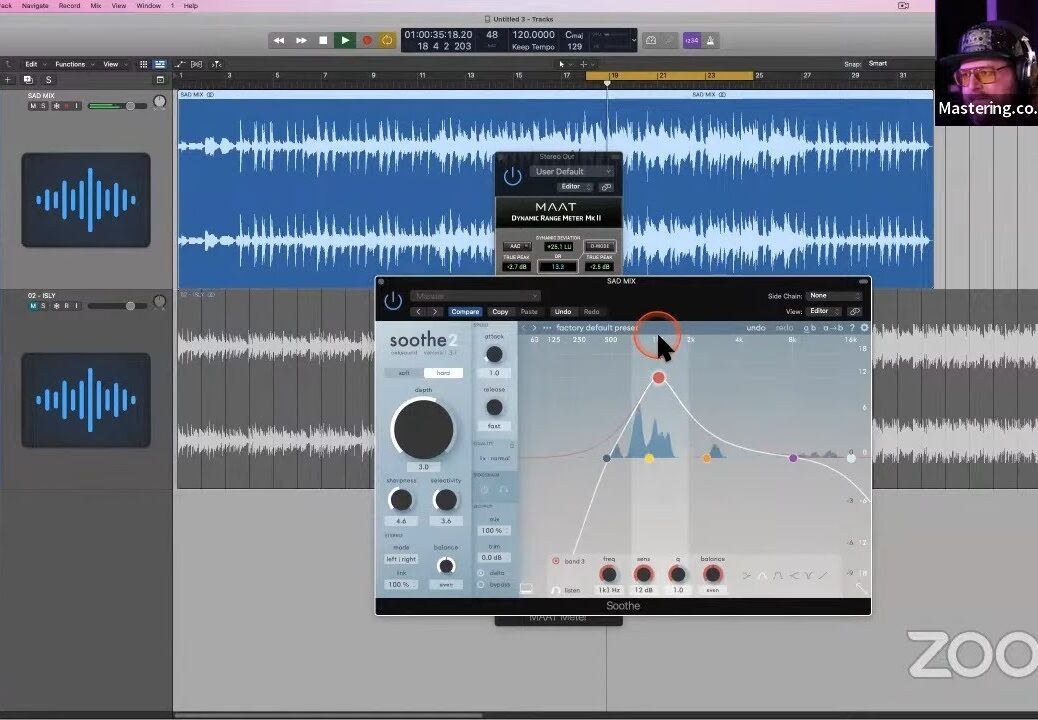Open the Mix menu
The image size is (1038, 720).
click(x=96, y=5)
